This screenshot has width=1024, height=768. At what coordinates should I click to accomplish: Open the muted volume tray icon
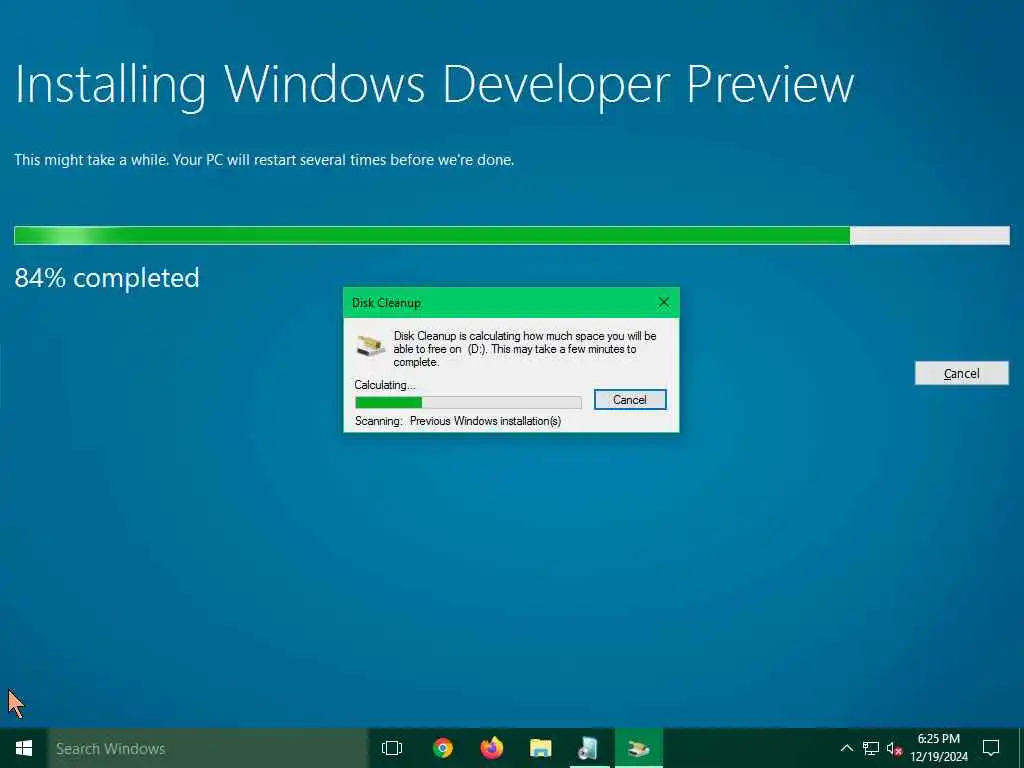coord(894,749)
